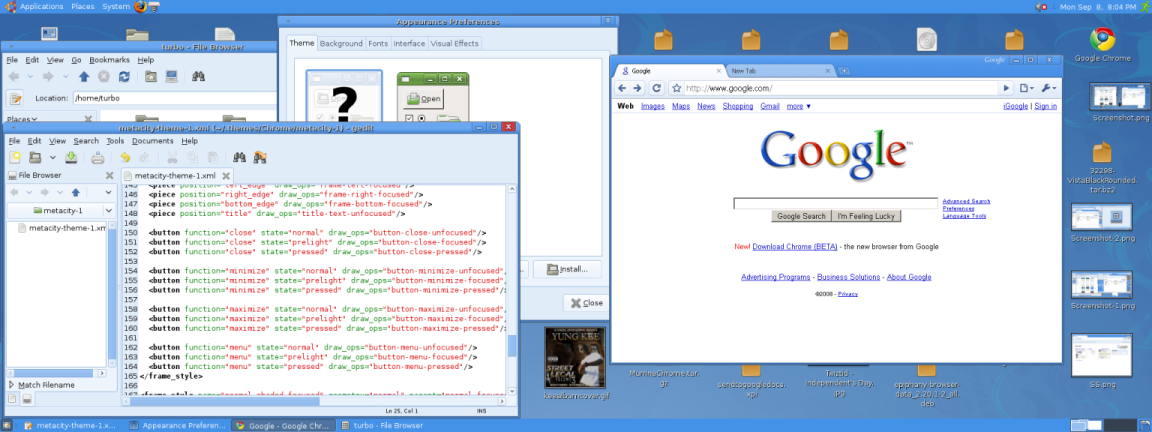Viewport: 1152px width, 432px height.
Task: Close the metacity-theme-1.xml document tab
Action: coord(226,176)
